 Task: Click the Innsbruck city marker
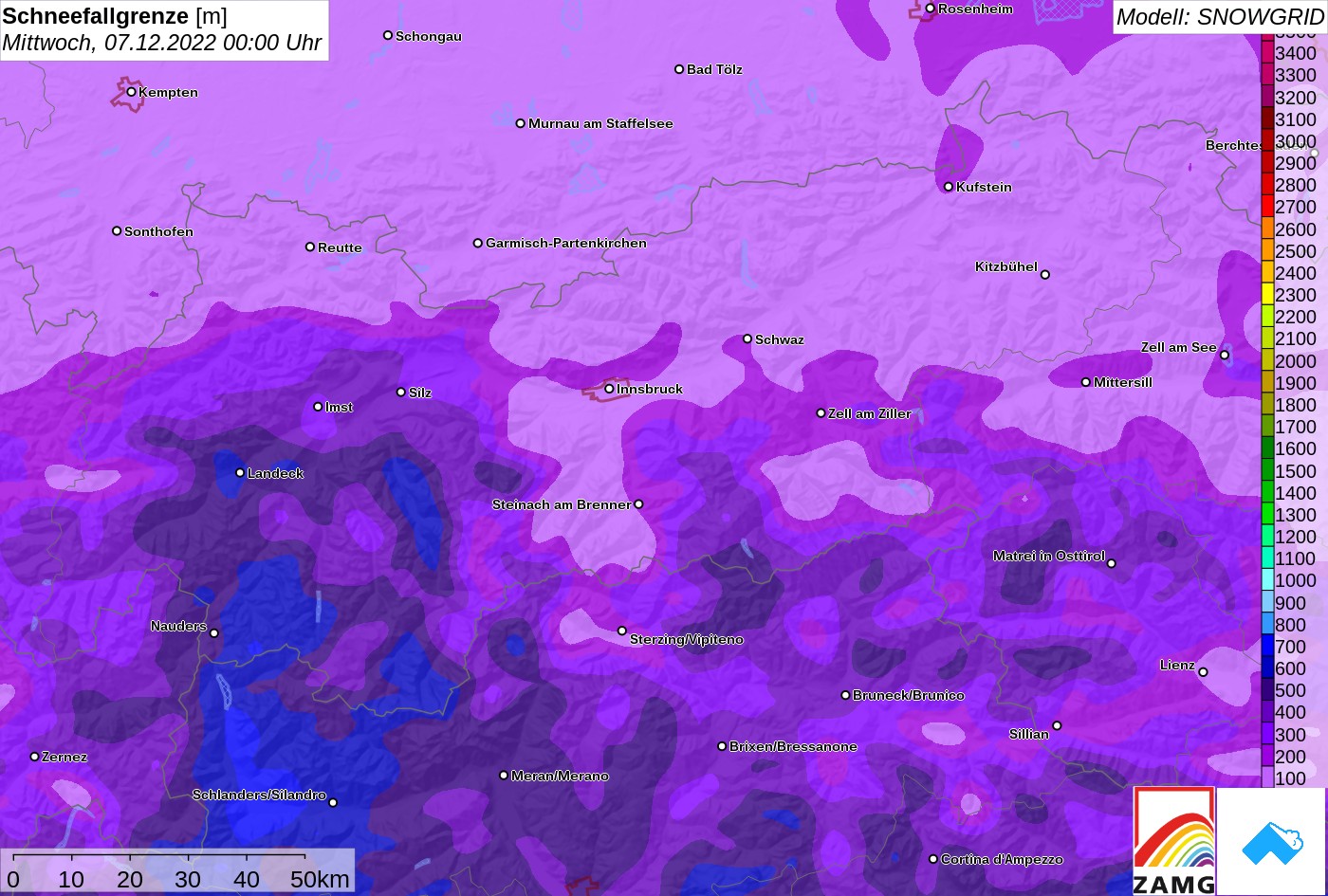pos(610,389)
